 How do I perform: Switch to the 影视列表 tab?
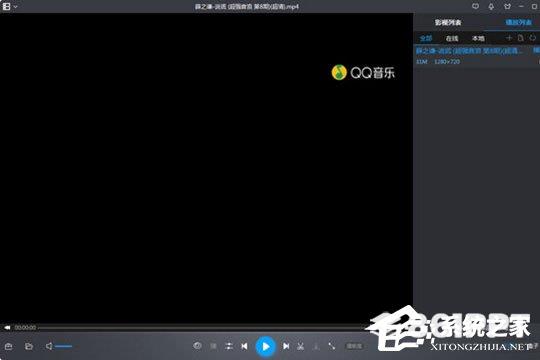tap(448, 23)
